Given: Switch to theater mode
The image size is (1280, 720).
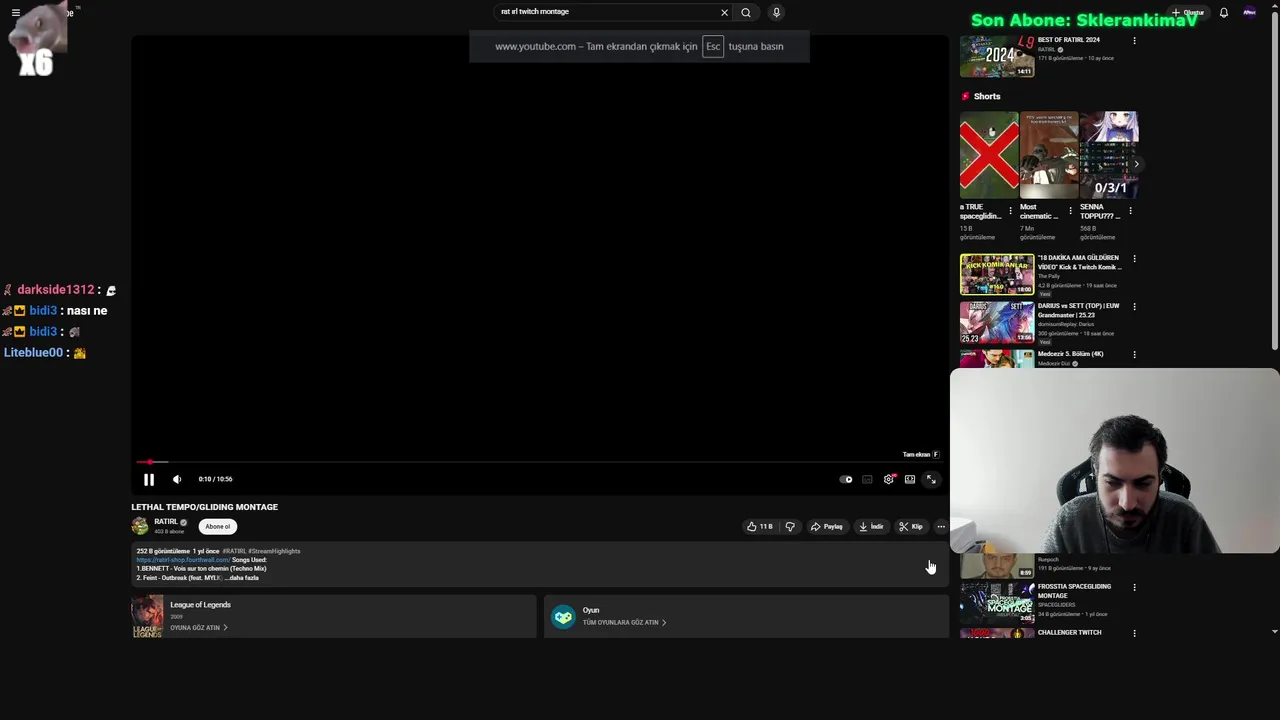Looking at the screenshot, I should pos(910,479).
